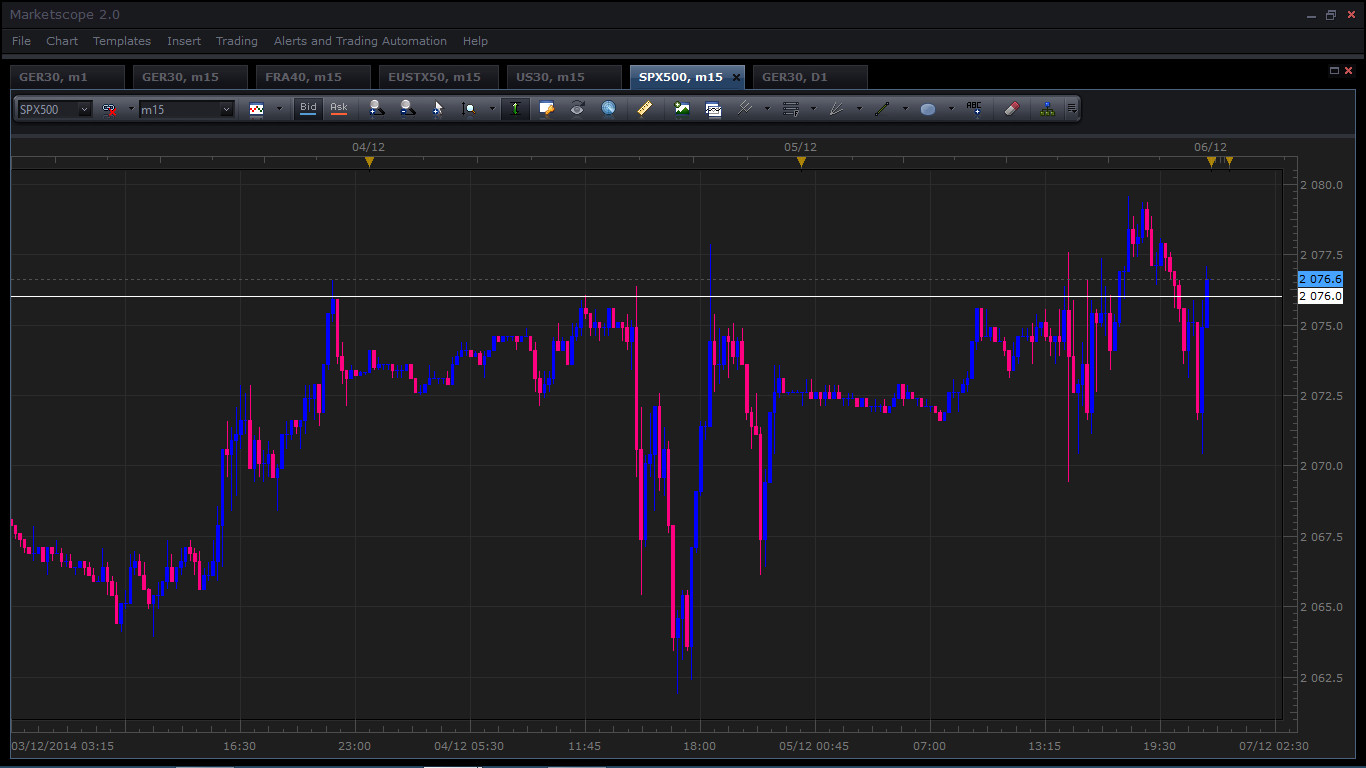Click the 2 076.0 price line label
The width and height of the screenshot is (1366, 768).
click(x=1320, y=296)
